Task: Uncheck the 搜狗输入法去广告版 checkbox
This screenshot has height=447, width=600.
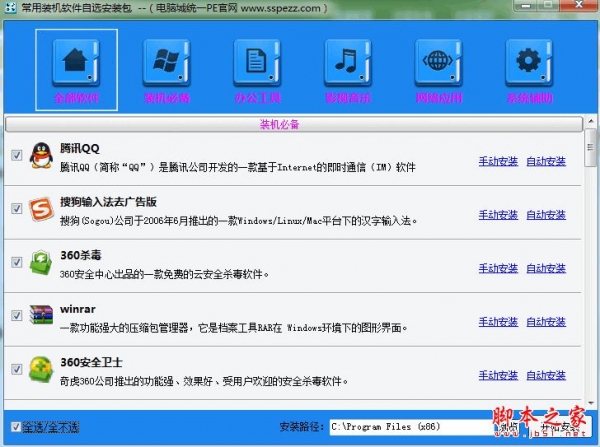Action: (16, 209)
